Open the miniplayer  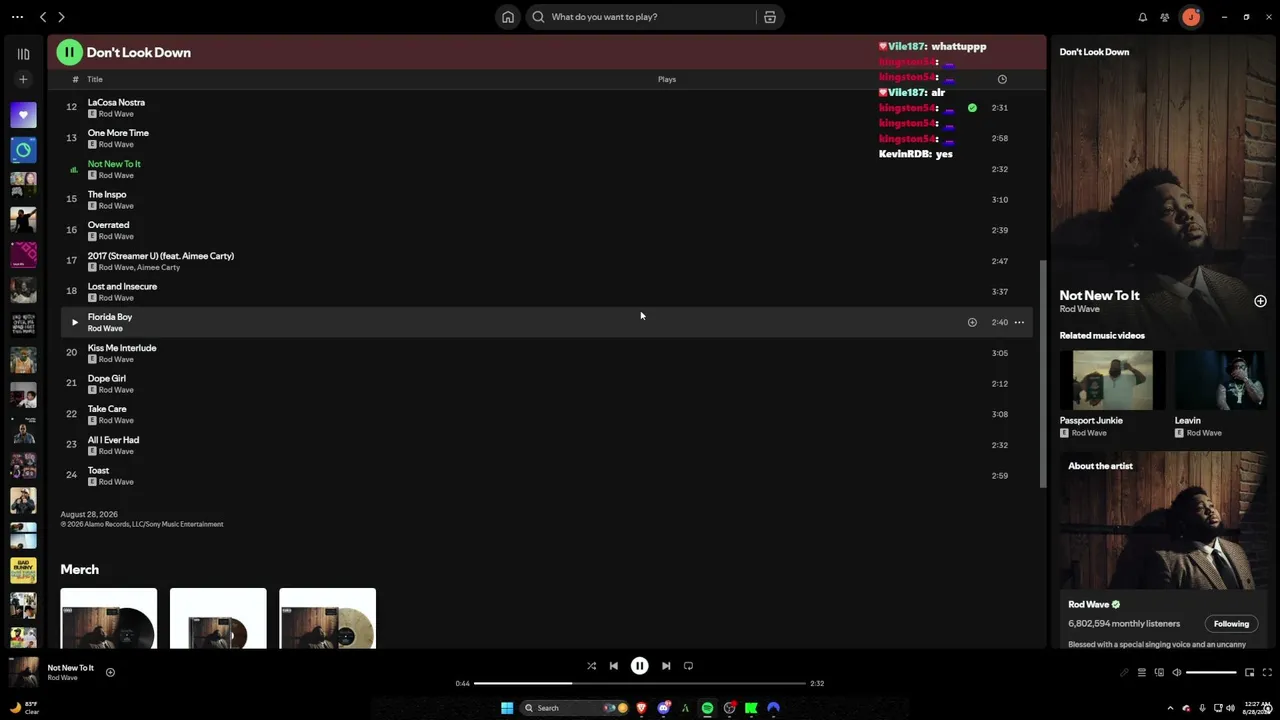1249,673
